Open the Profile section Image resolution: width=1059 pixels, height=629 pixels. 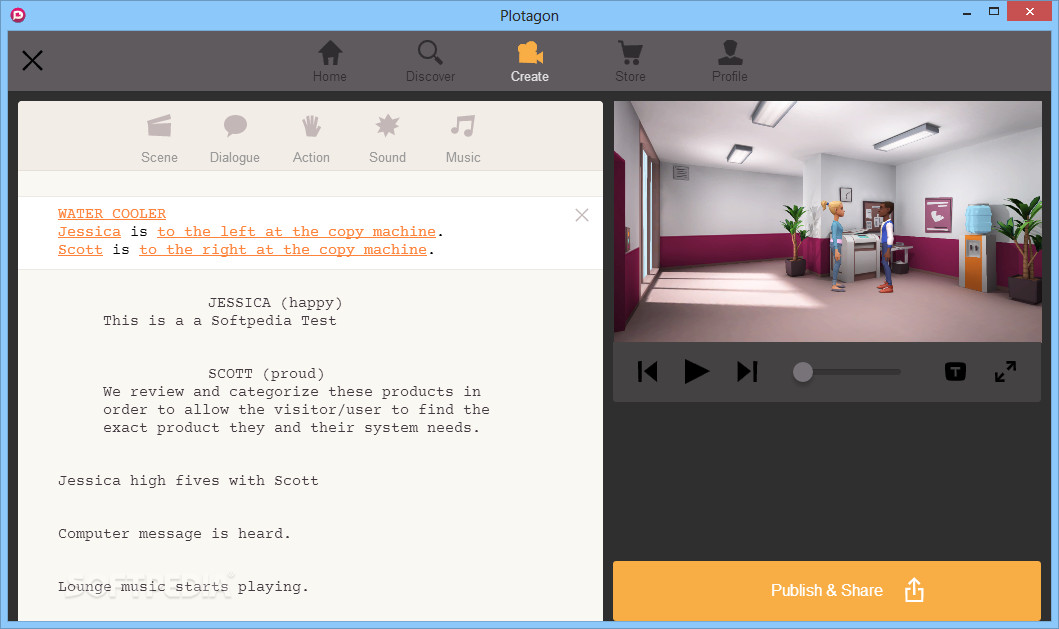click(729, 61)
